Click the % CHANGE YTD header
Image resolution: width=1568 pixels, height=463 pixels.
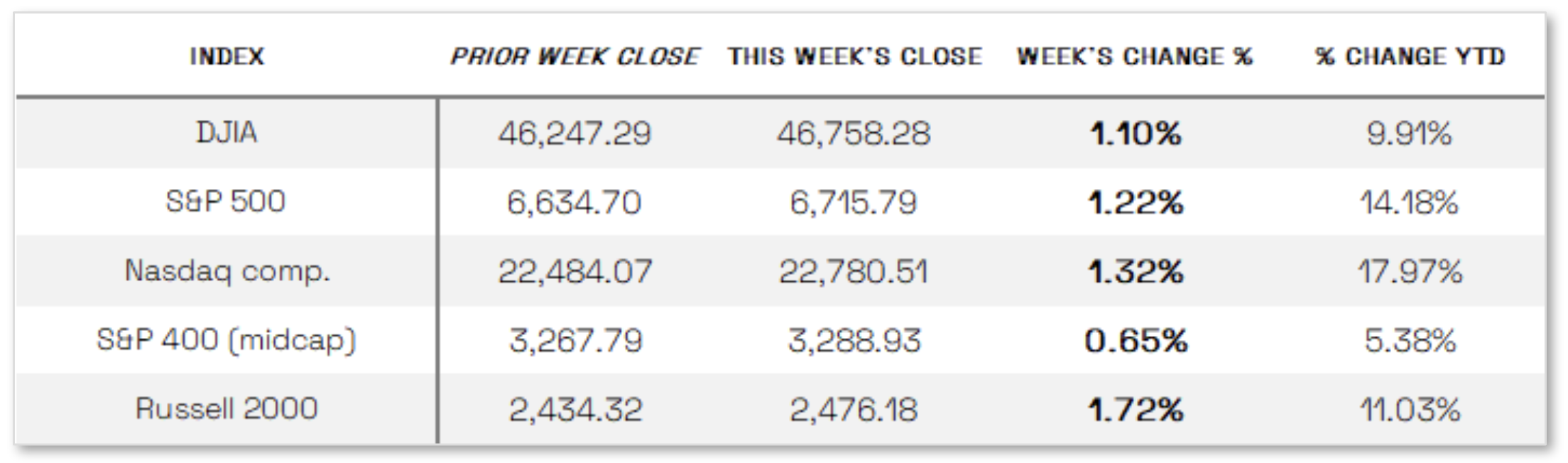pos(1410,56)
